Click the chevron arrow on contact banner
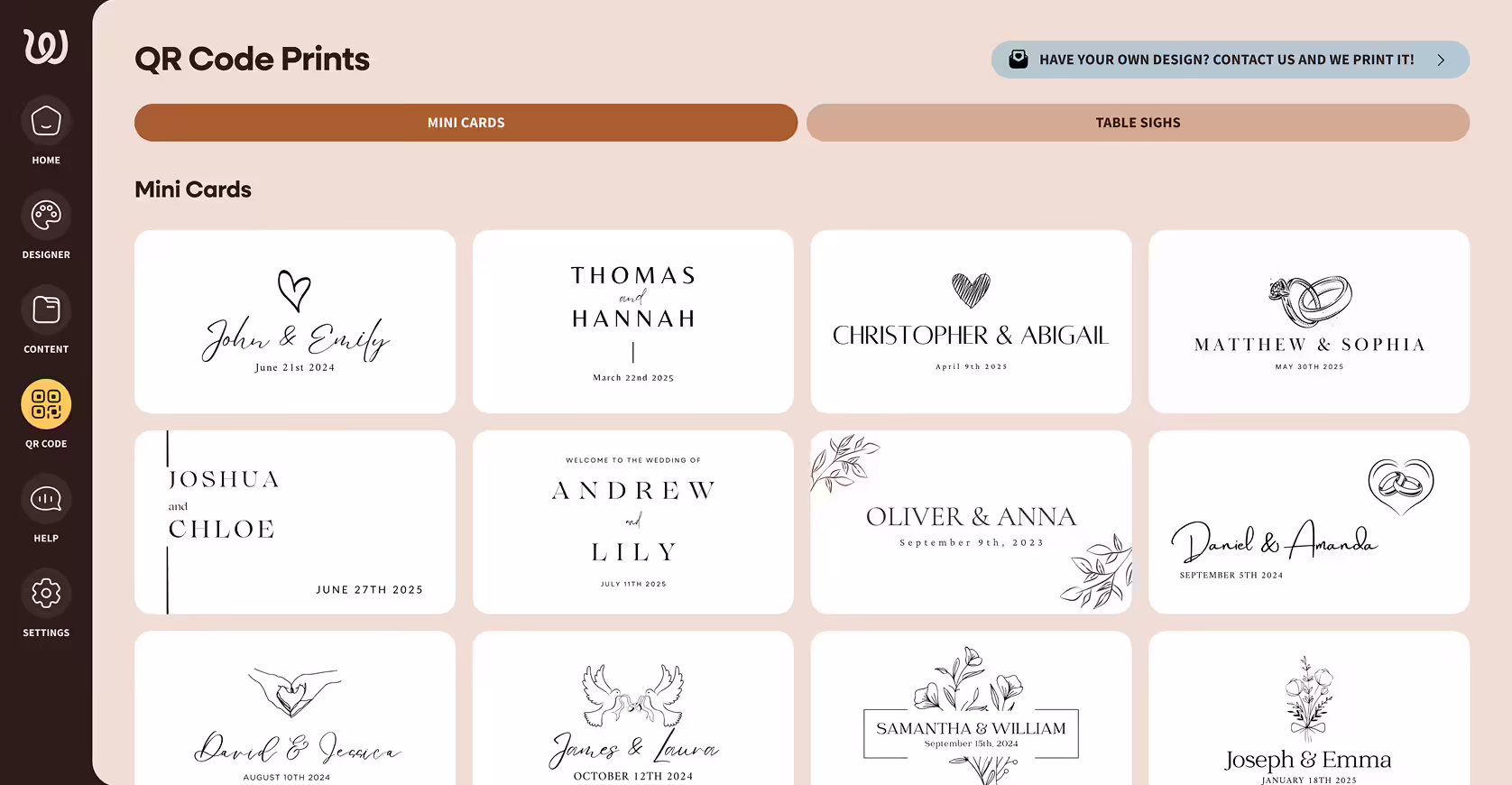Image resolution: width=1512 pixels, height=785 pixels. (1441, 60)
